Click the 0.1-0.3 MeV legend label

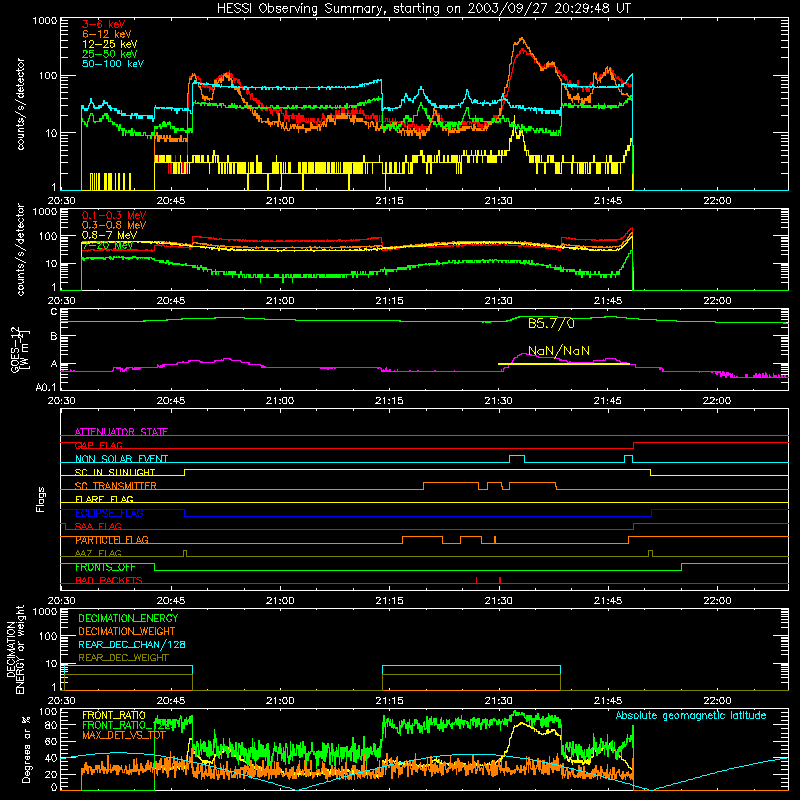(x=114, y=215)
